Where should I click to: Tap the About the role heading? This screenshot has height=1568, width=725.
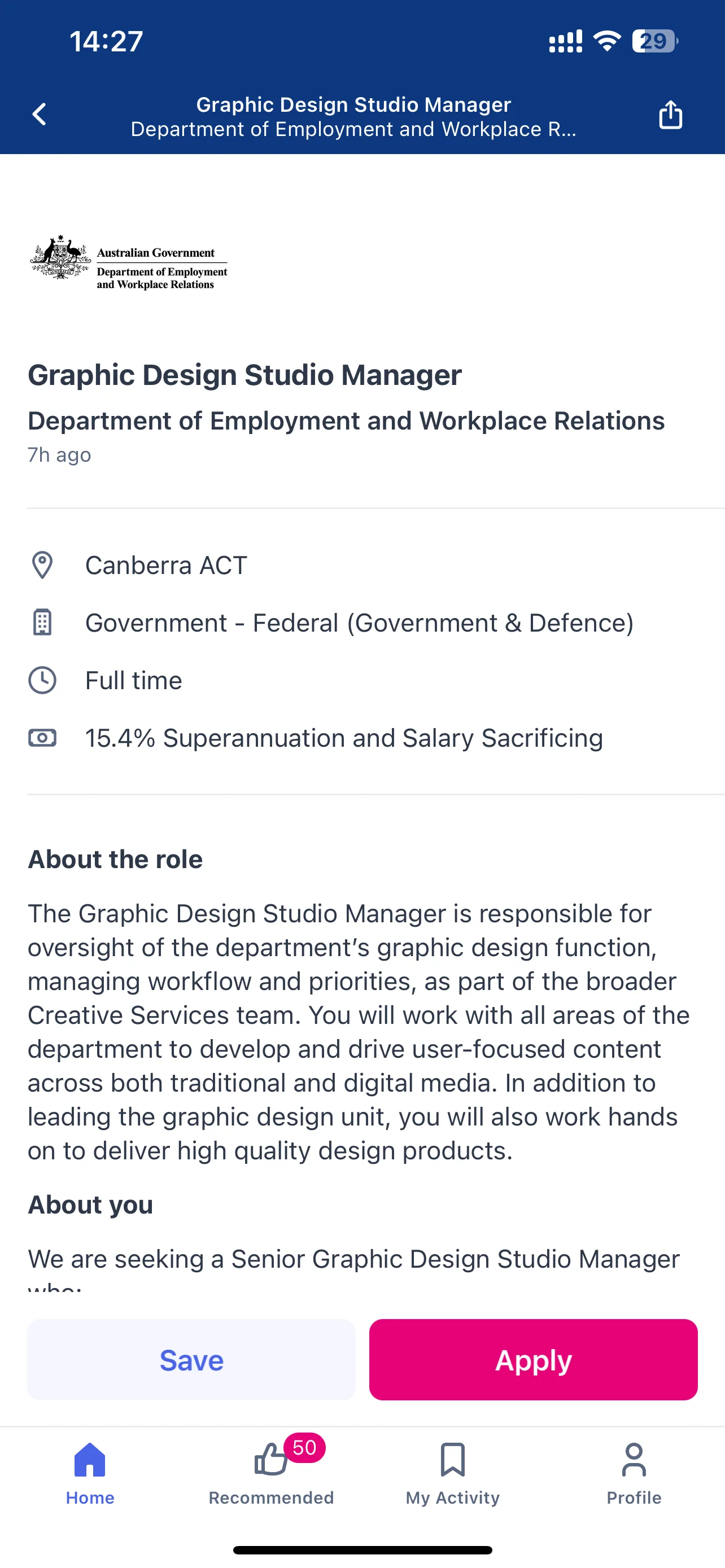[115, 860]
